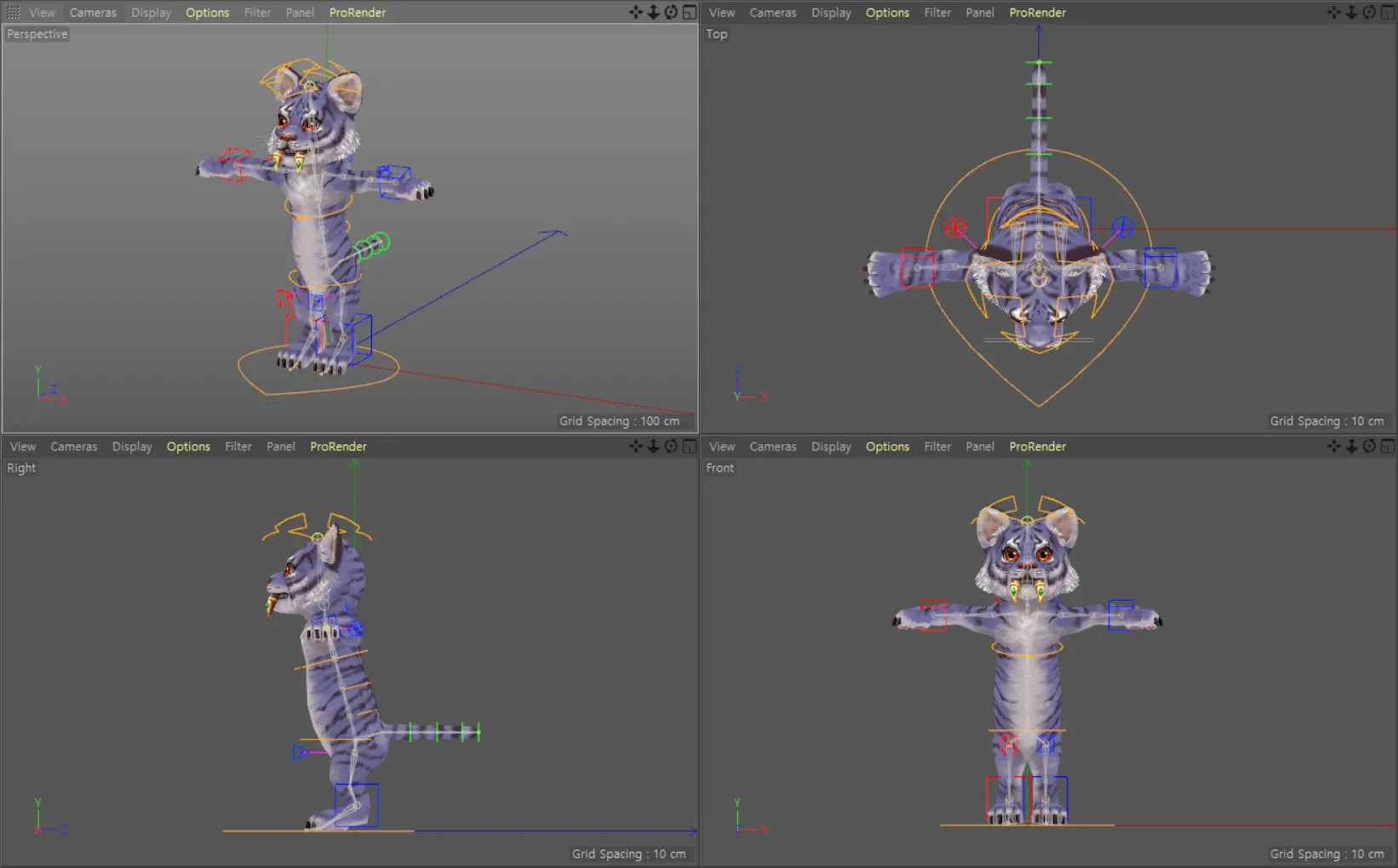Click the highlighted 'Perspective' viewport name label
This screenshot has height=868, width=1398.
[37, 34]
